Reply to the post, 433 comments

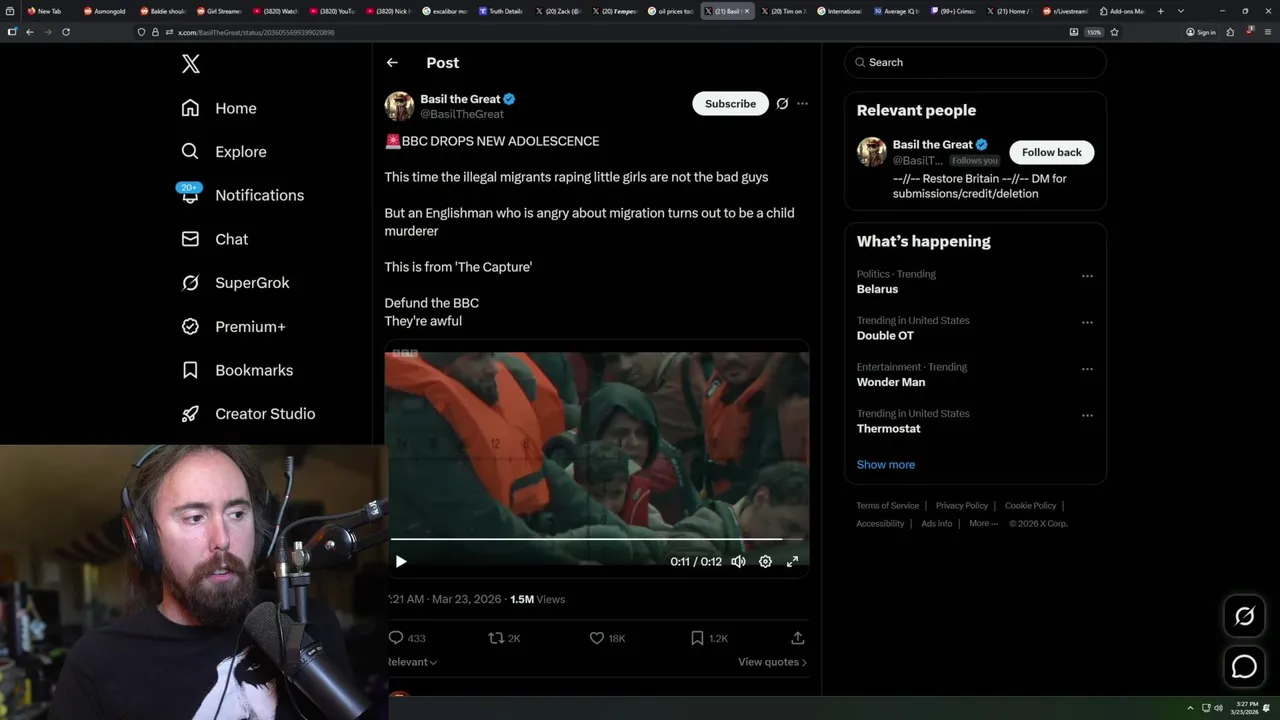[407, 638]
